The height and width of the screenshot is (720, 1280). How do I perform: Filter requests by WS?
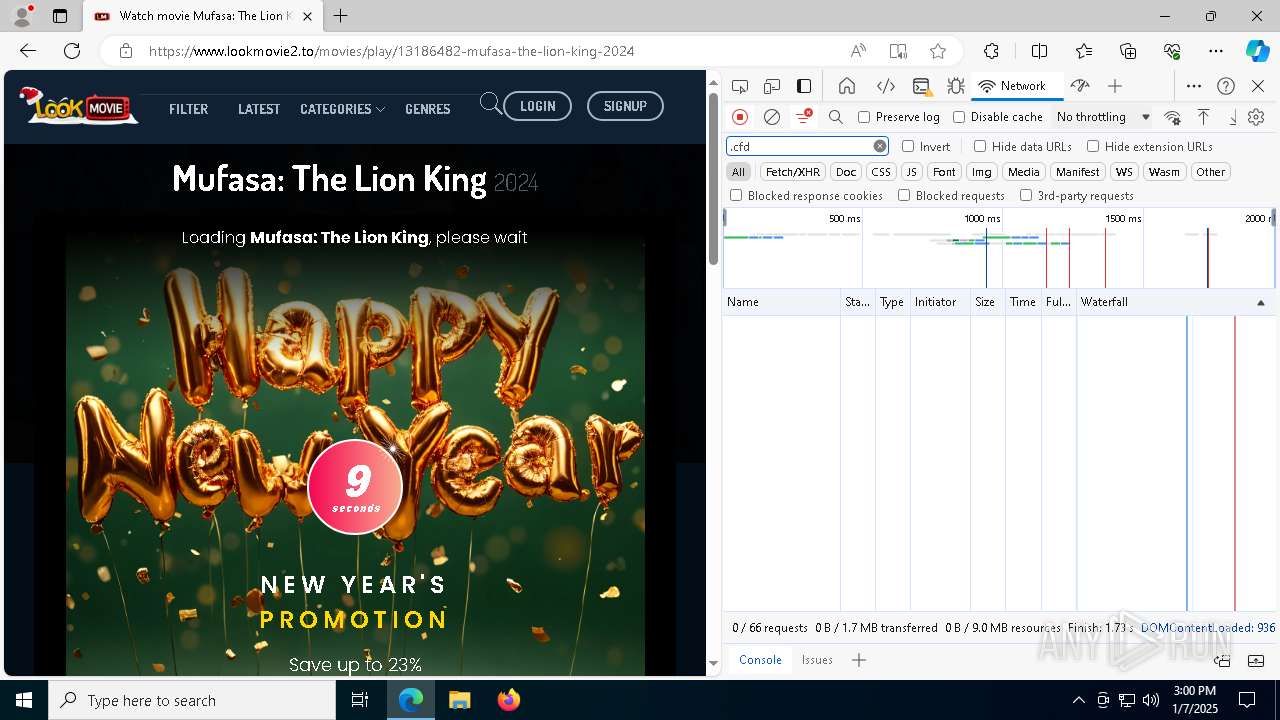tap(1125, 172)
